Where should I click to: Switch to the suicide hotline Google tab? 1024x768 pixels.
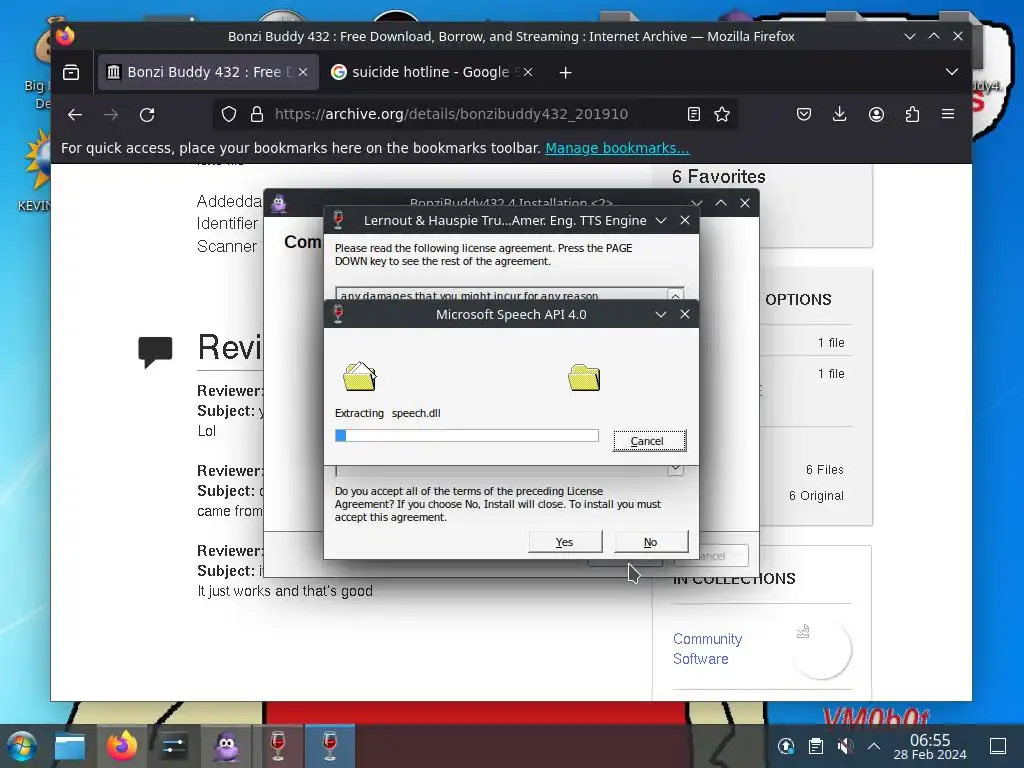pyautogui.click(x=431, y=72)
